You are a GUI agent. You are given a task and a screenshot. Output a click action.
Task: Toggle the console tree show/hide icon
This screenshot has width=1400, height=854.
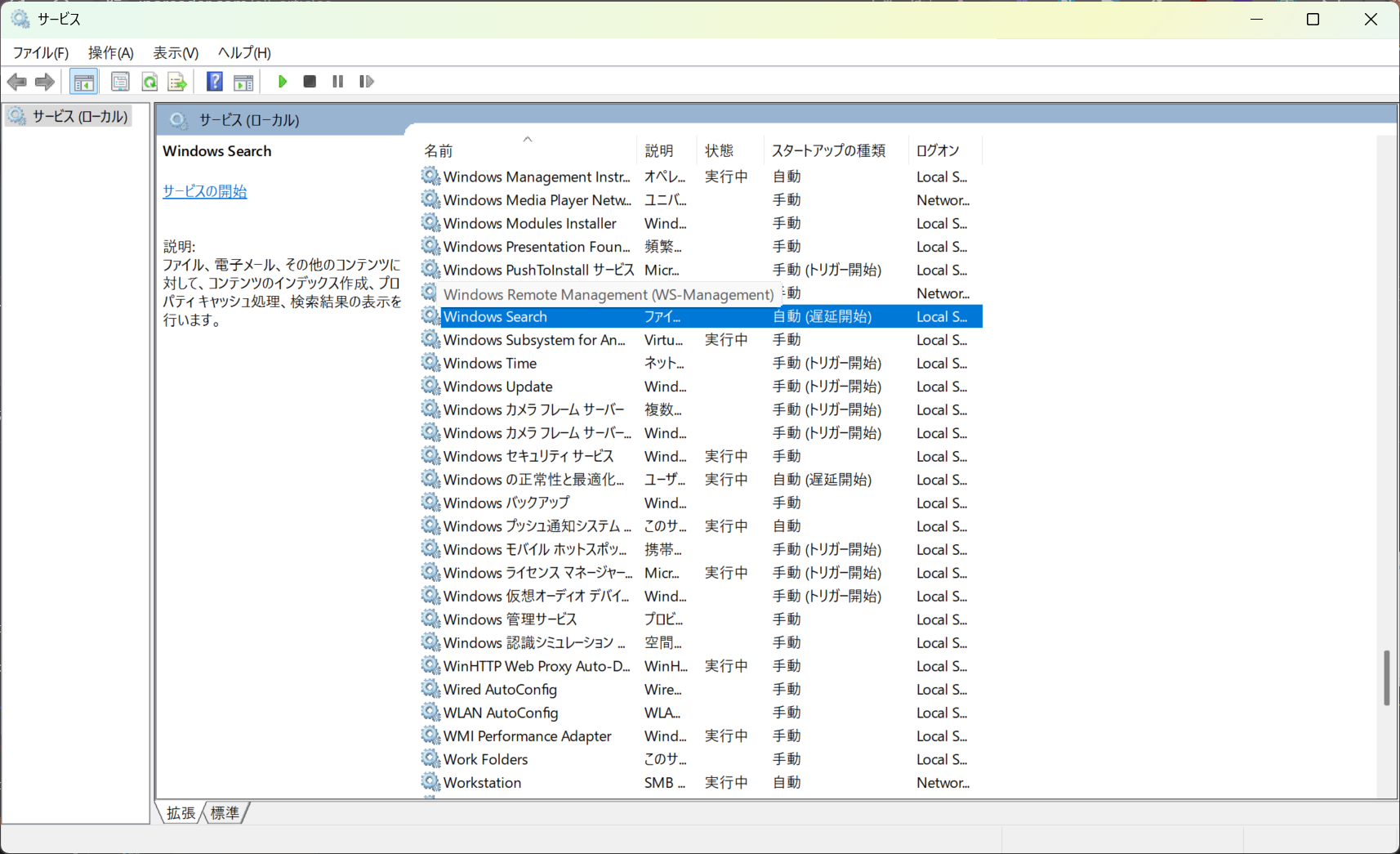(x=83, y=82)
